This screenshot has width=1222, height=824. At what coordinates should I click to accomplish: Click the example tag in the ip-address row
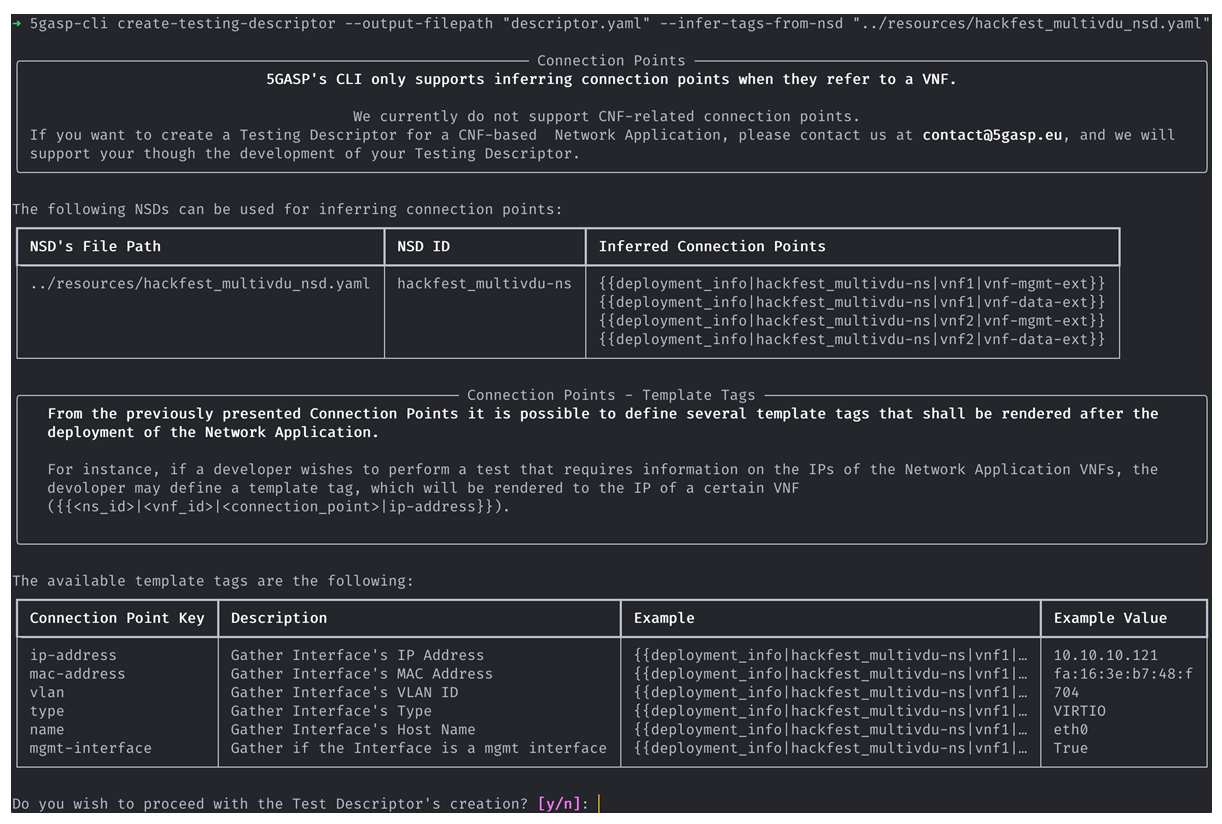831,656
